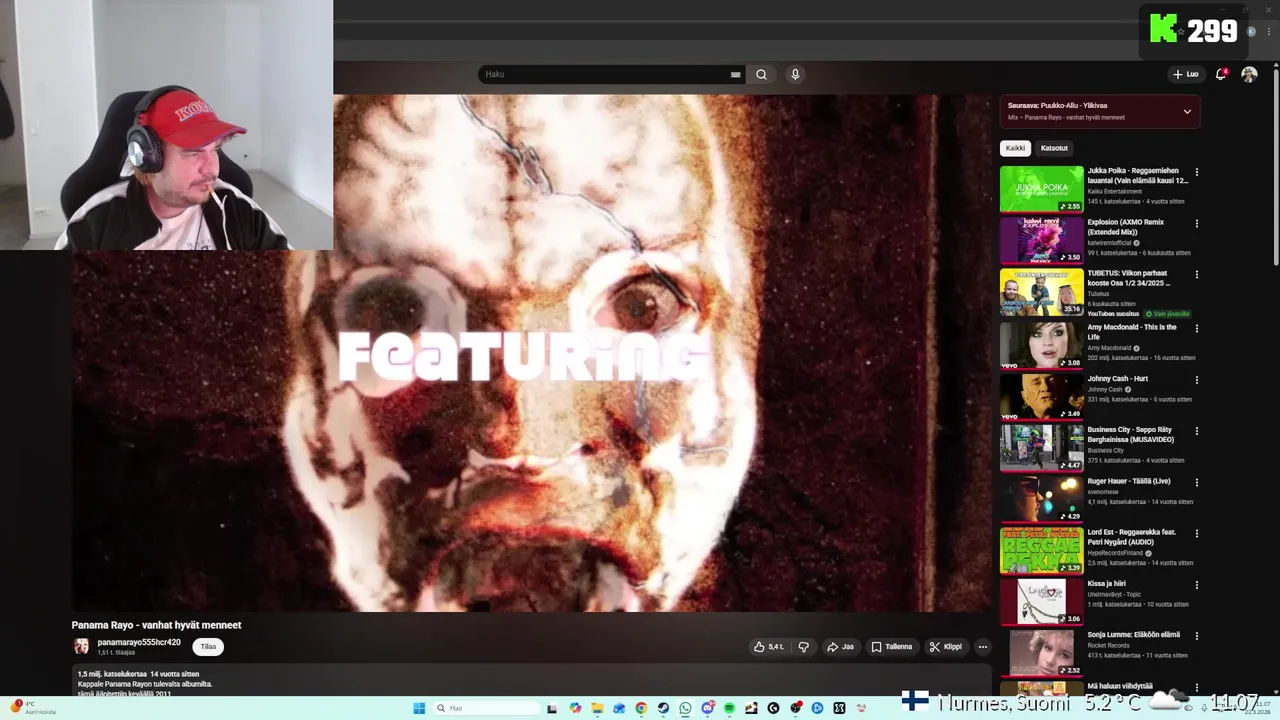Open options for Lord Est video
Image resolution: width=1280 pixels, height=720 pixels.
(1196, 533)
